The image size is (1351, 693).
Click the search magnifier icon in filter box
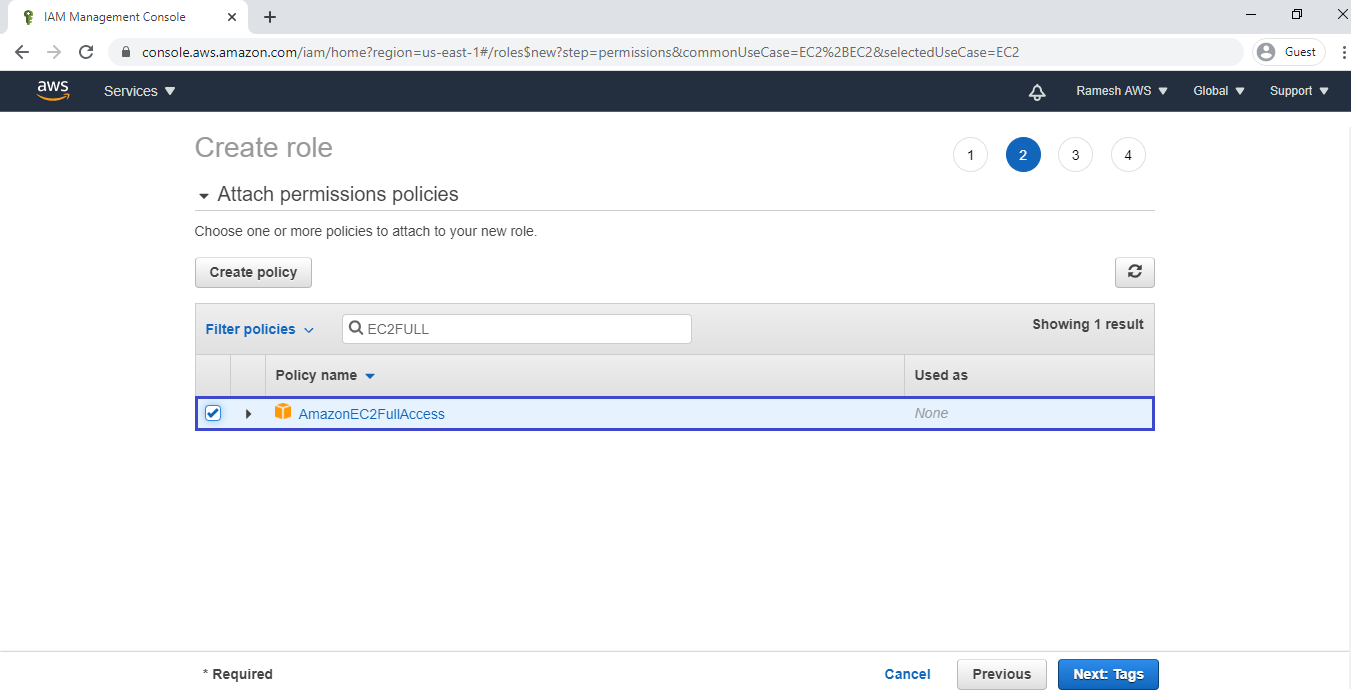pos(356,328)
